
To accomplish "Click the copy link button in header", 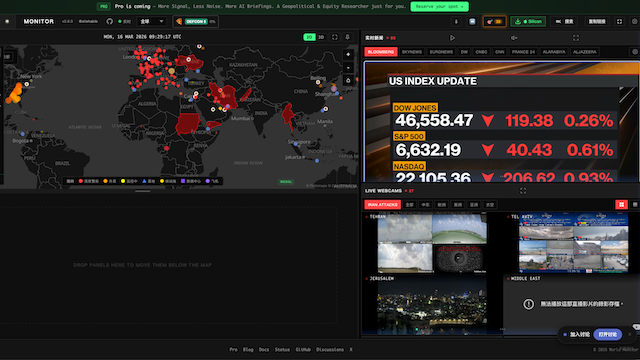I will [597, 22].
